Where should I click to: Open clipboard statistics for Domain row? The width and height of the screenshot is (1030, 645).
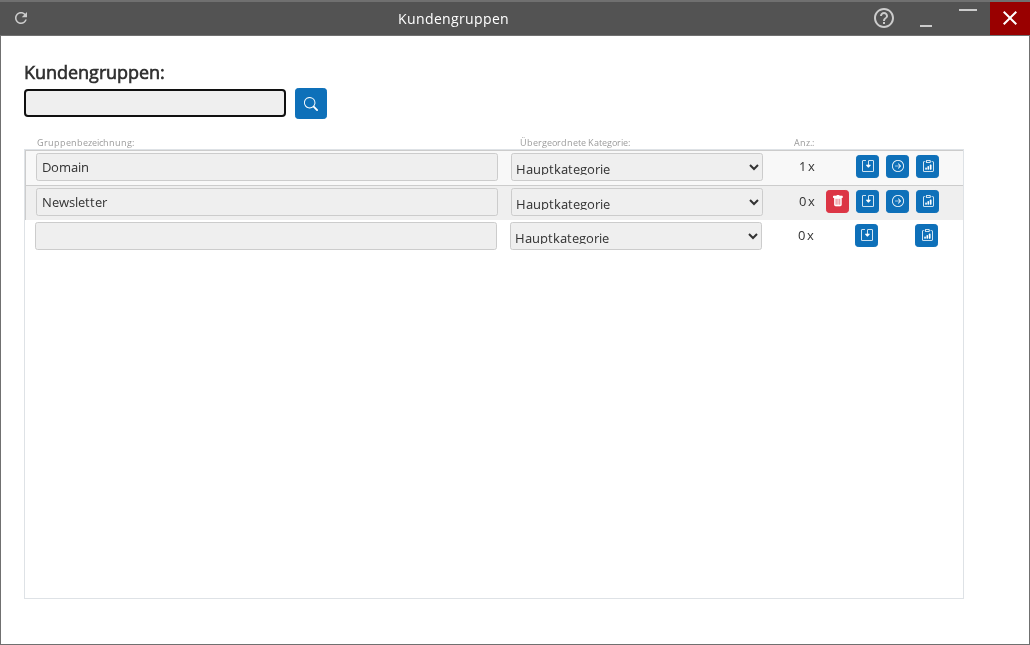tap(928, 167)
